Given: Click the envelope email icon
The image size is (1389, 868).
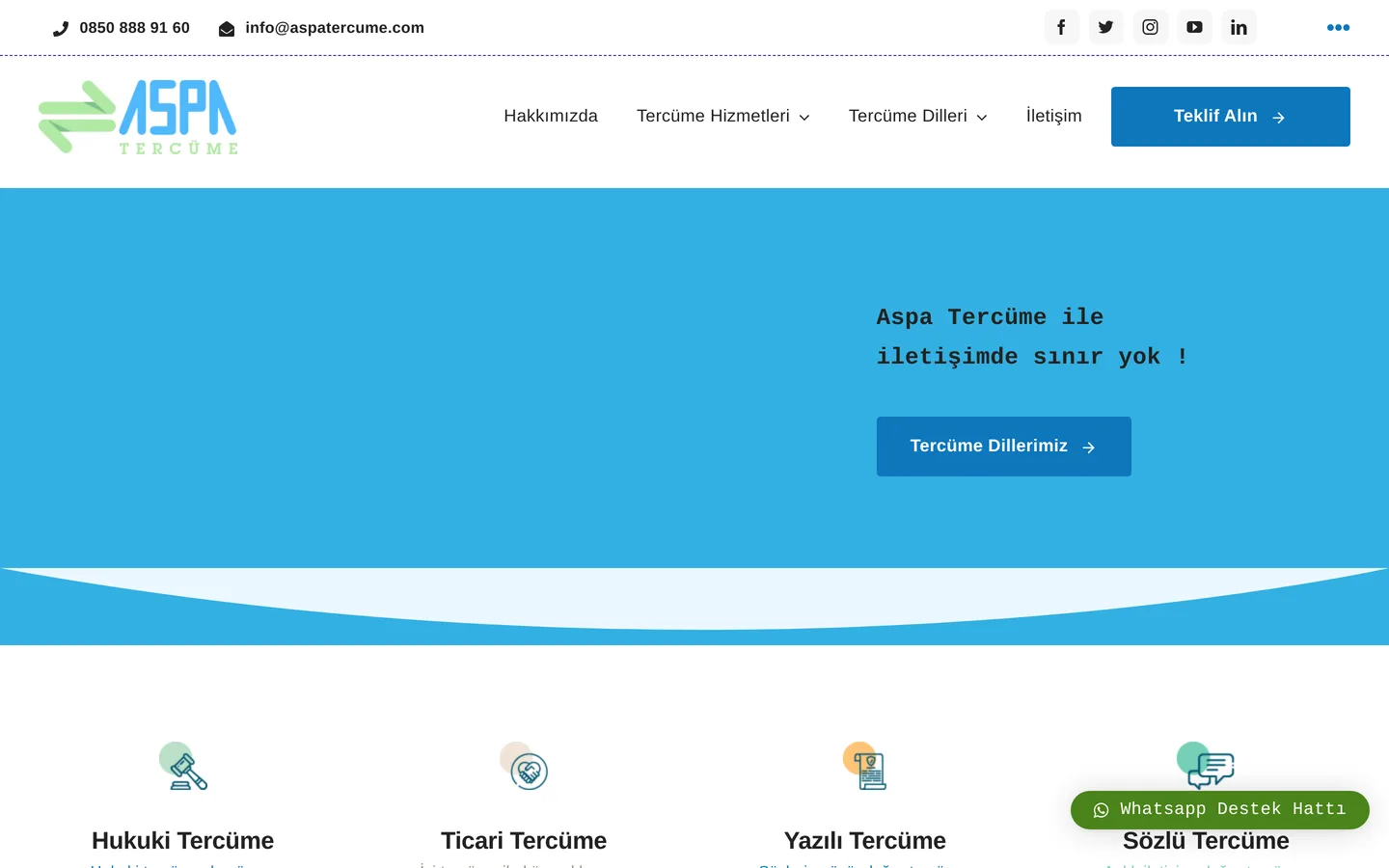Looking at the screenshot, I should click(x=227, y=29).
